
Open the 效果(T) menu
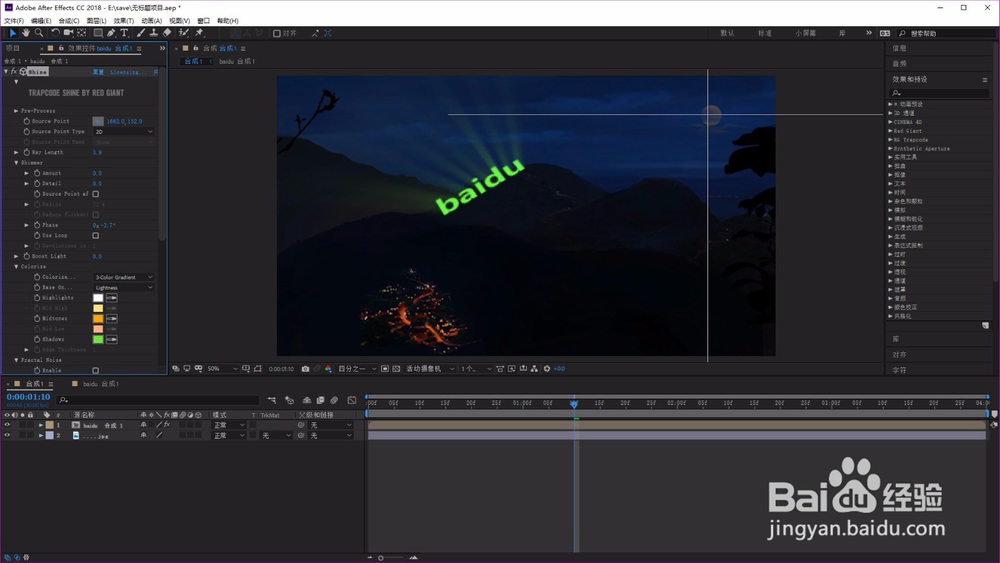point(124,21)
